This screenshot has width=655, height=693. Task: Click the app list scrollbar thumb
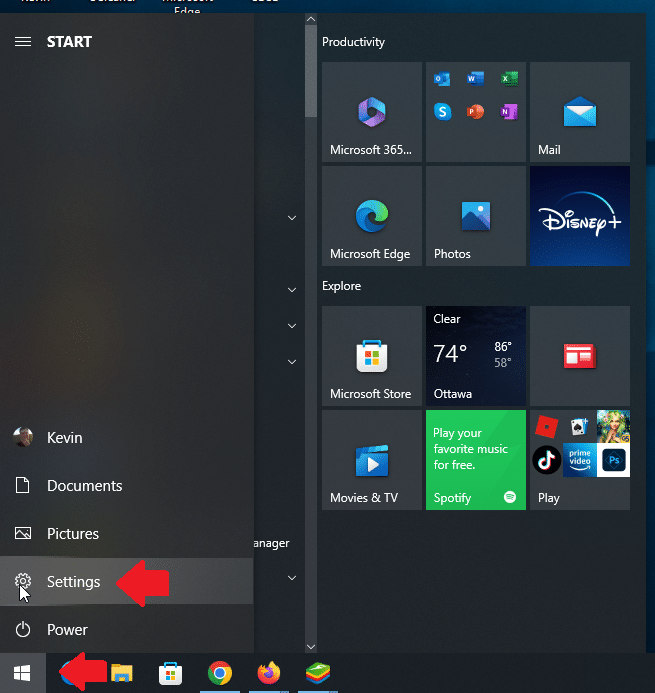coord(311,71)
